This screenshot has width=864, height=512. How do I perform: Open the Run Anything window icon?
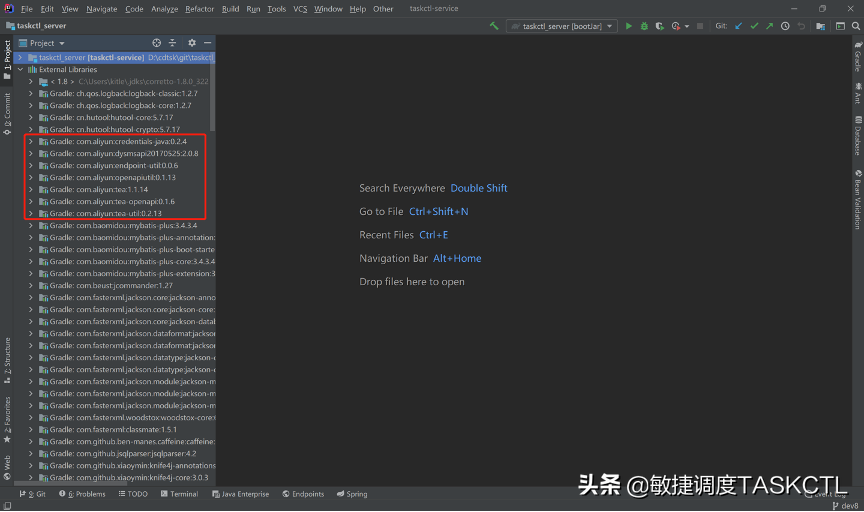click(840, 26)
